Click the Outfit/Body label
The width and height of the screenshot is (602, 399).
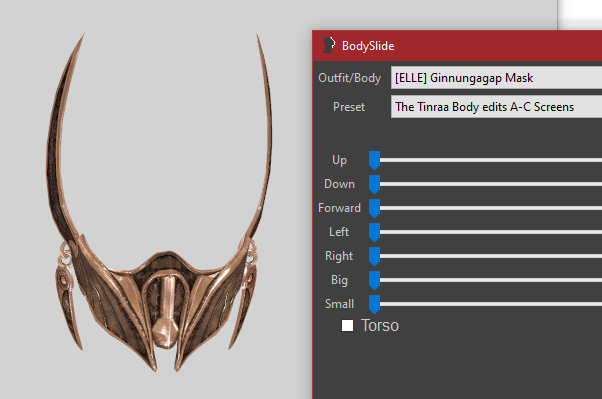[349, 78]
